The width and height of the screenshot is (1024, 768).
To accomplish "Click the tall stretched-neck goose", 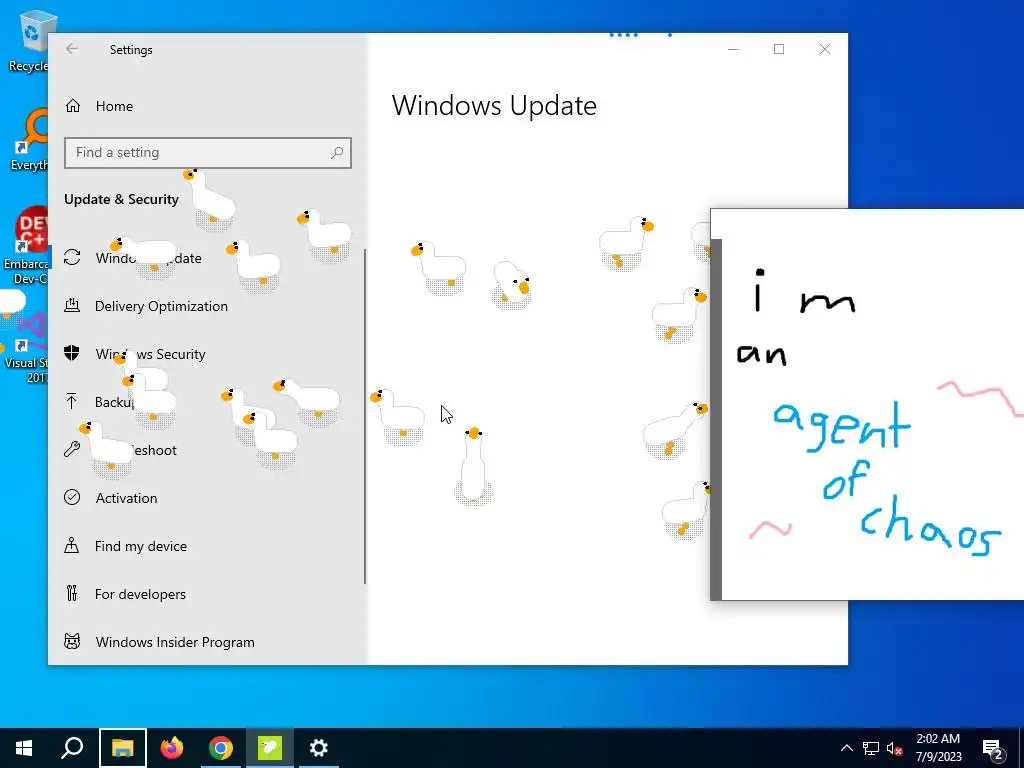I will click(473, 466).
